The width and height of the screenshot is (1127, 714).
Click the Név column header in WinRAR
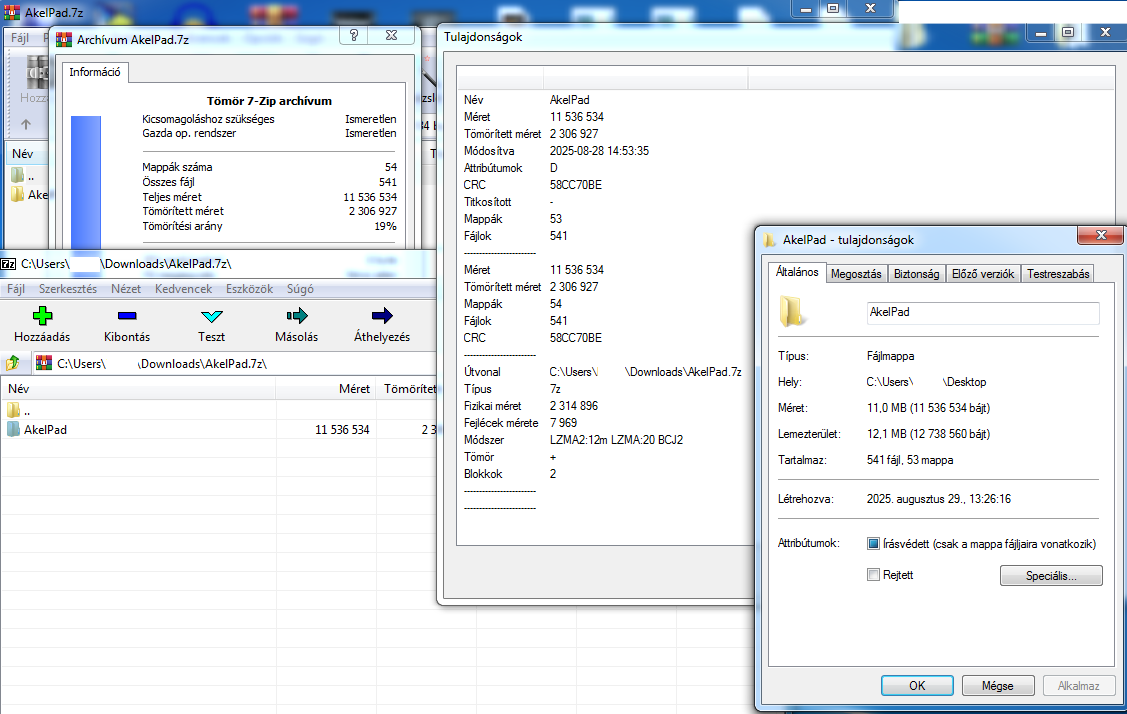pyautogui.click(x=26, y=154)
